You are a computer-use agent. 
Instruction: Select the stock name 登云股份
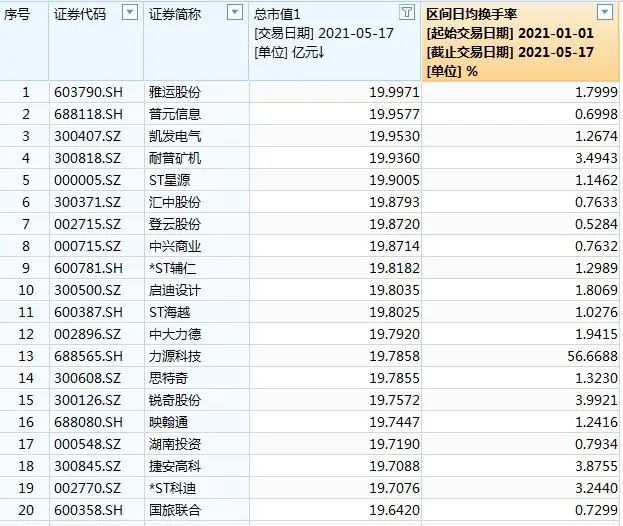175,224
